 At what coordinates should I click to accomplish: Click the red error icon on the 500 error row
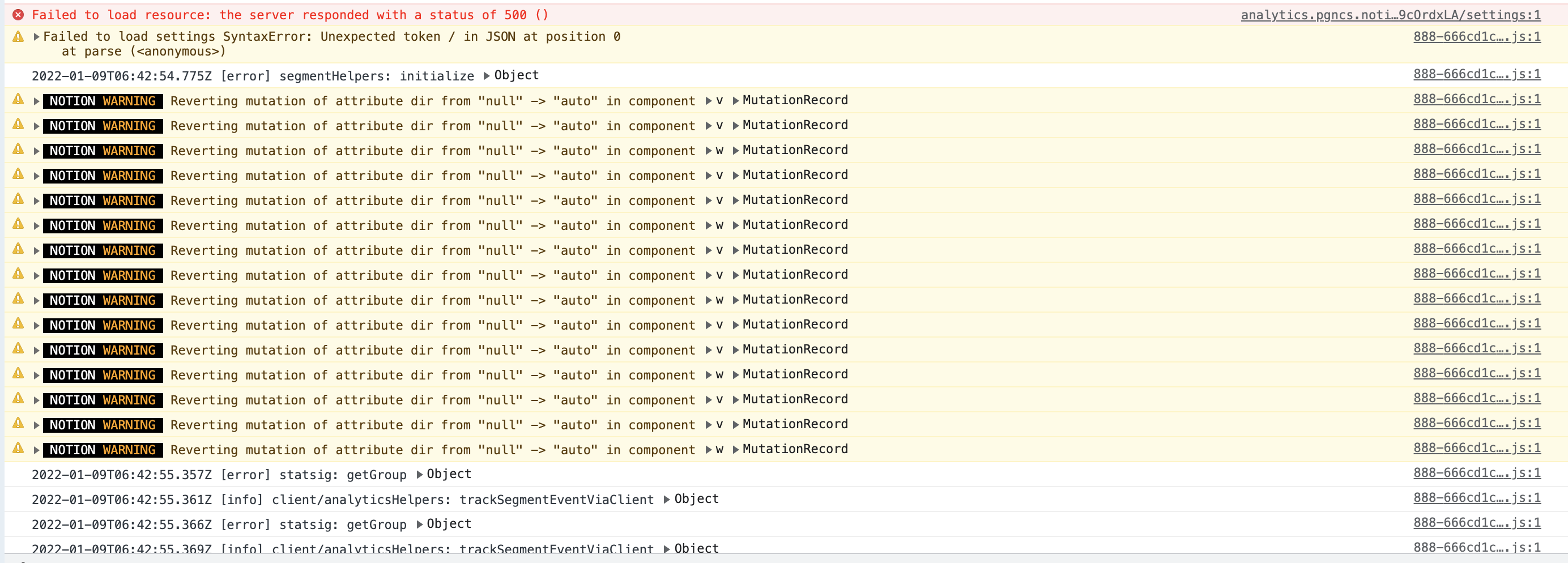click(19, 15)
